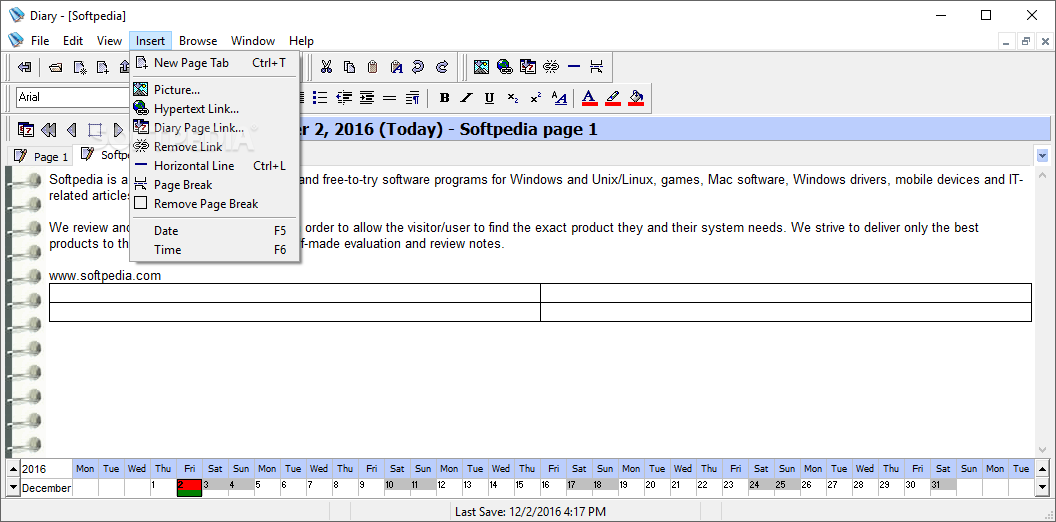The width and height of the screenshot is (1056, 522).
Task: Click www.softpedia.com text in the page
Action: tap(105, 275)
